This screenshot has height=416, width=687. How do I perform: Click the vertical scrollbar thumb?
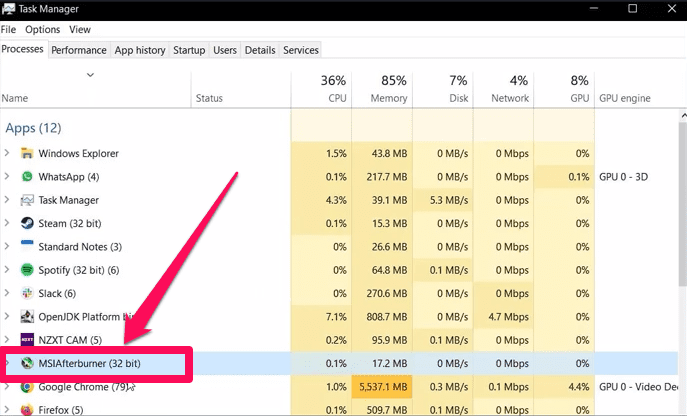683,204
